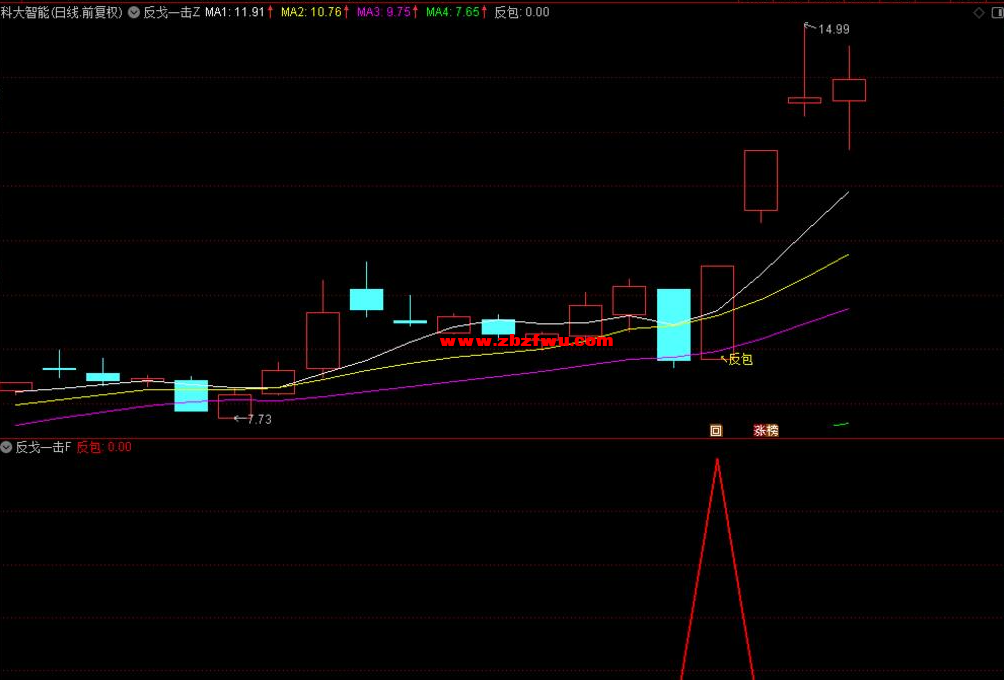This screenshot has height=680, width=1004.
Task: Click the www.zbzfwu.com watermark link
Action: click(x=525, y=341)
